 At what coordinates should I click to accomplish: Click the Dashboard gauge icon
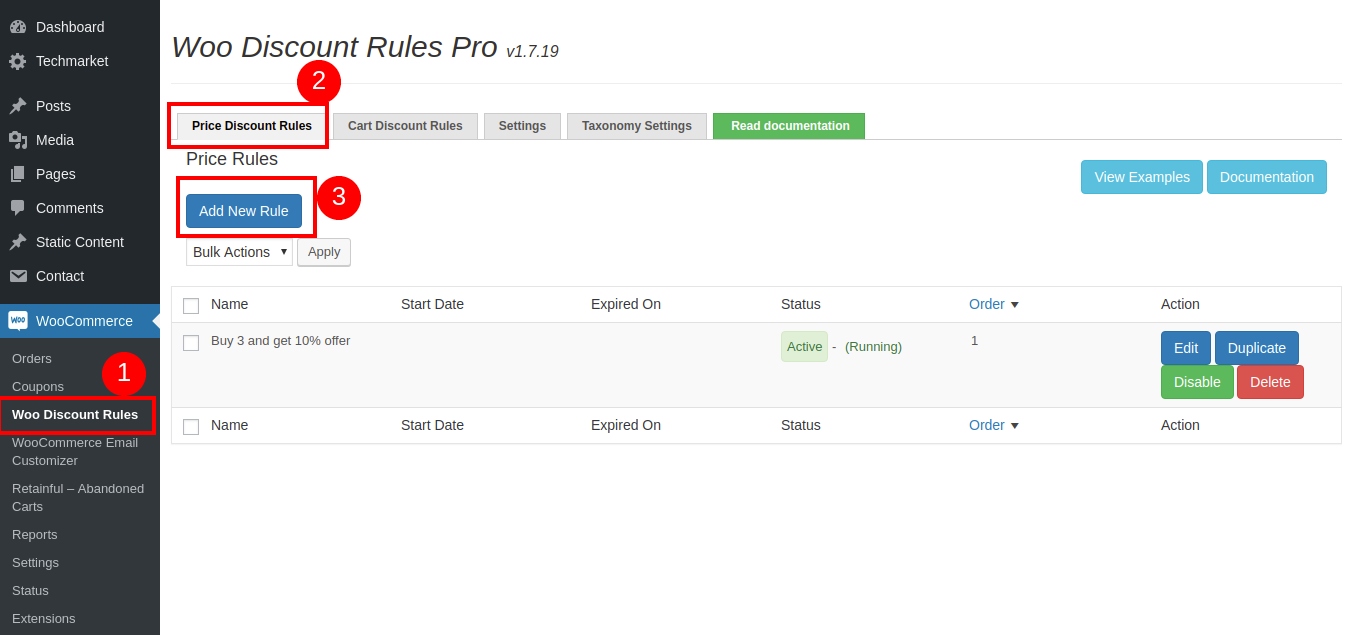[x=18, y=27]
